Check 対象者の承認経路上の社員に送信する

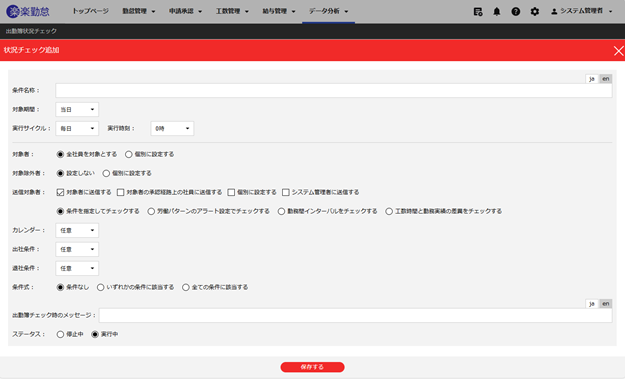(x=120, y=192)
